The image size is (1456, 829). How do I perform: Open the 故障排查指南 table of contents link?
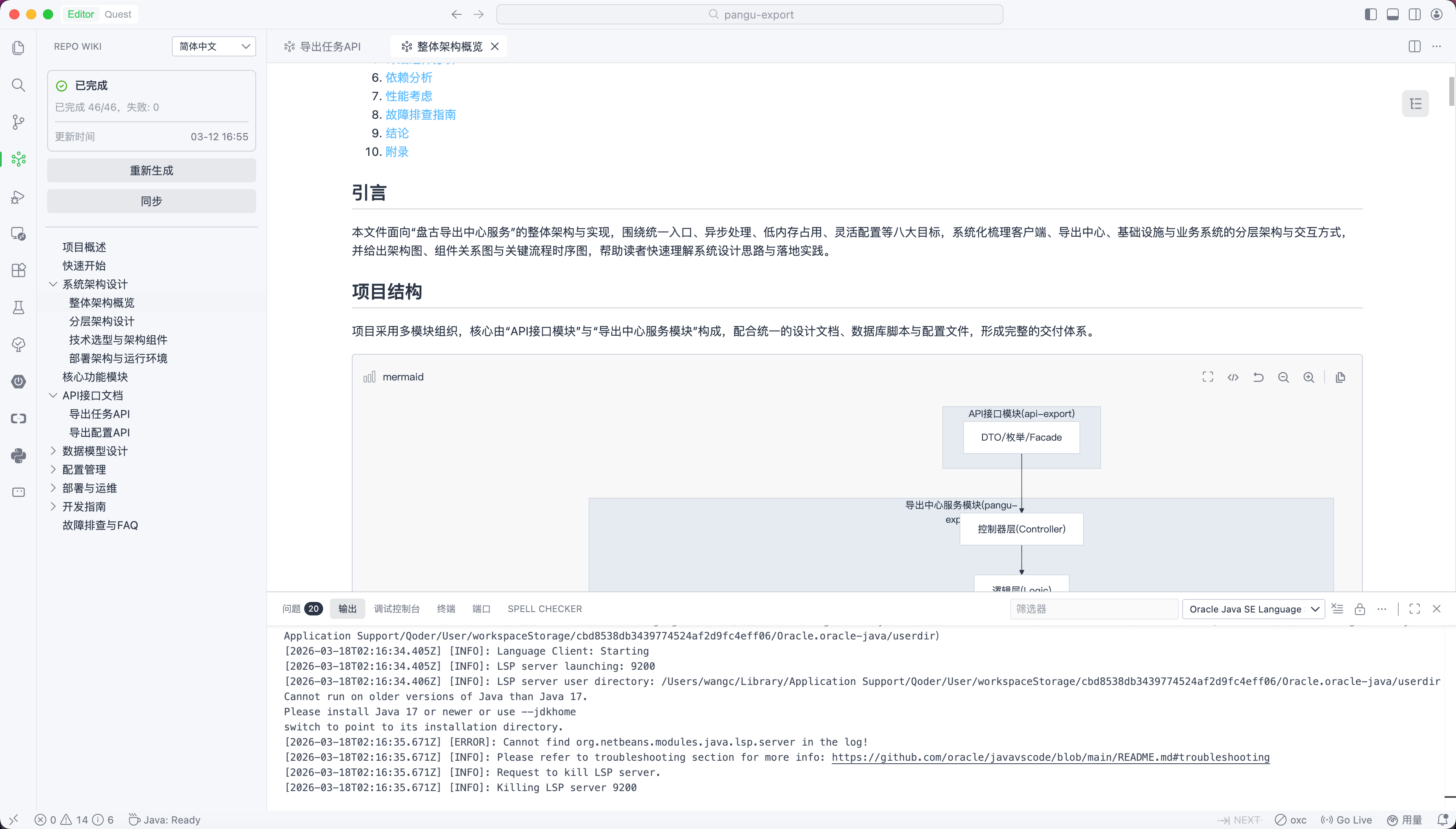coord(420,115)
